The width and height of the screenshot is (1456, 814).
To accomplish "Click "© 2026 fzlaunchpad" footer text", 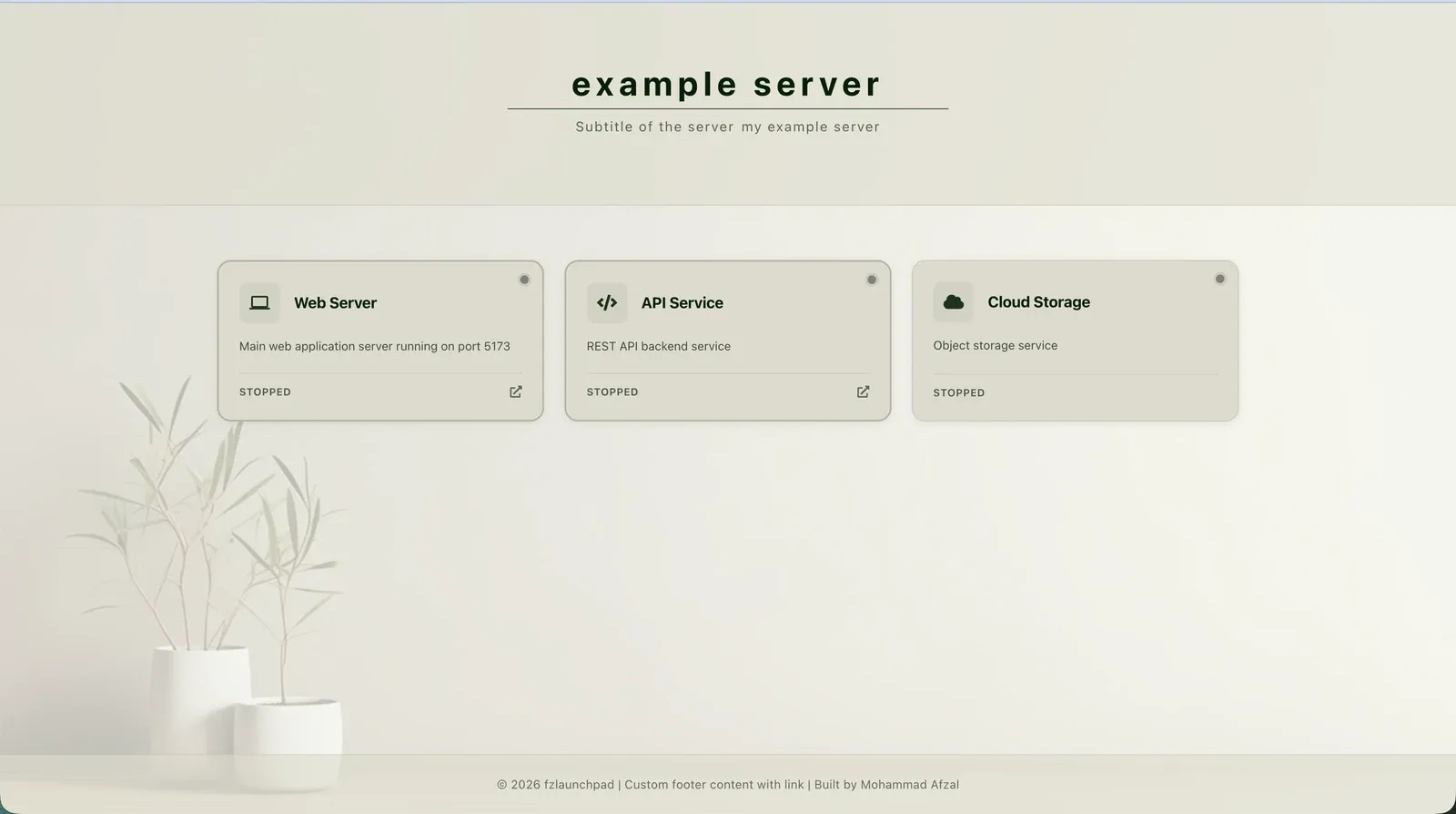I will [555, 785].
